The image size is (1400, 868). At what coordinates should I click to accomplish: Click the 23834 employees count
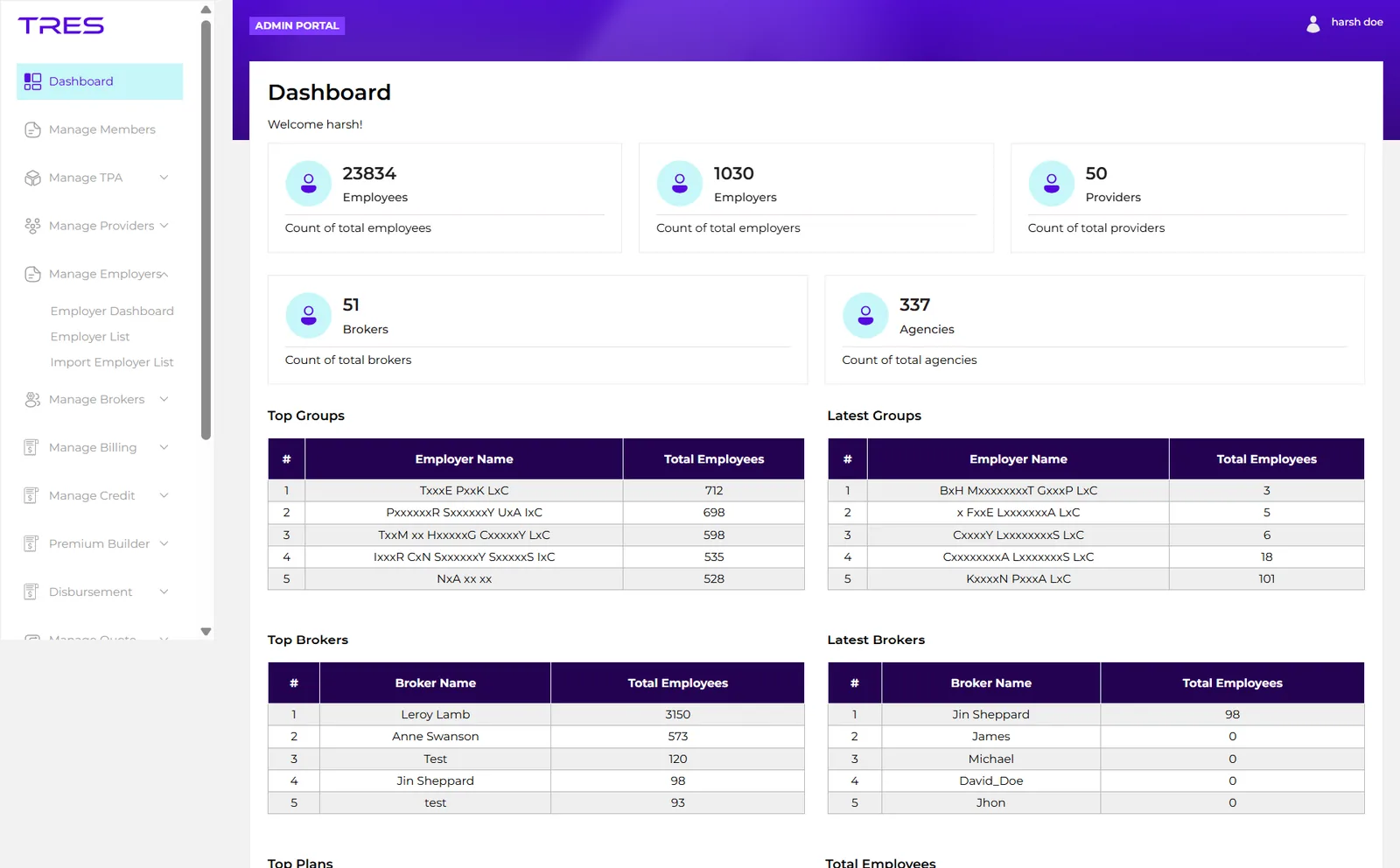pos(369,173)
